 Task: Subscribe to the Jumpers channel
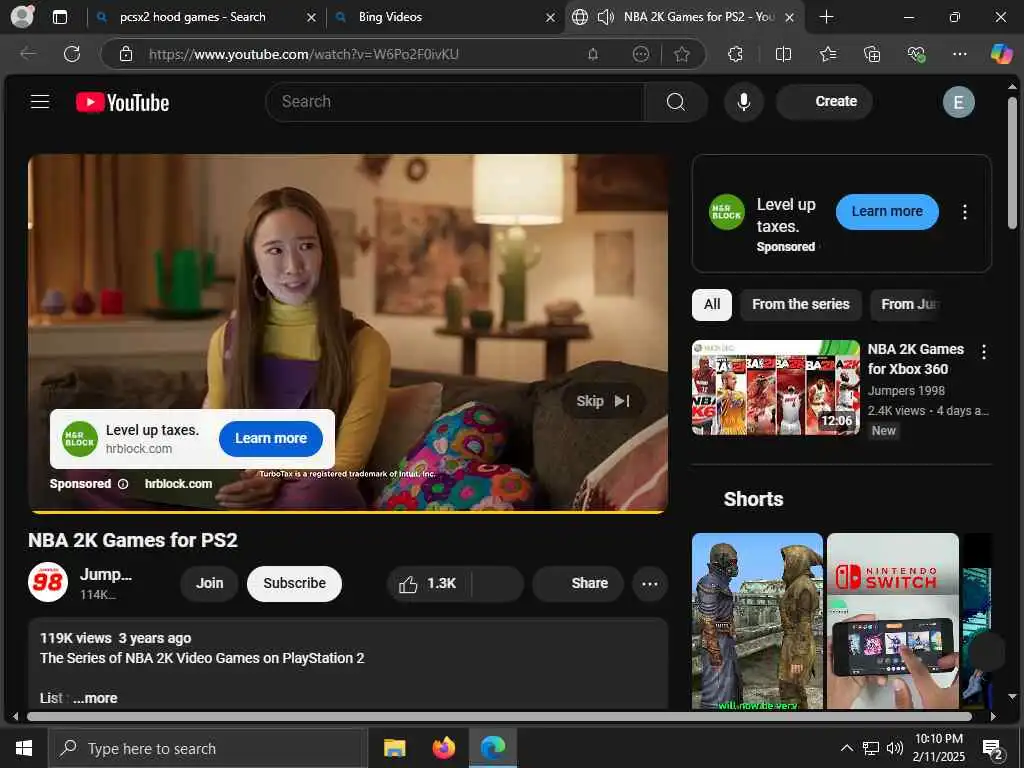coord(295,583)
